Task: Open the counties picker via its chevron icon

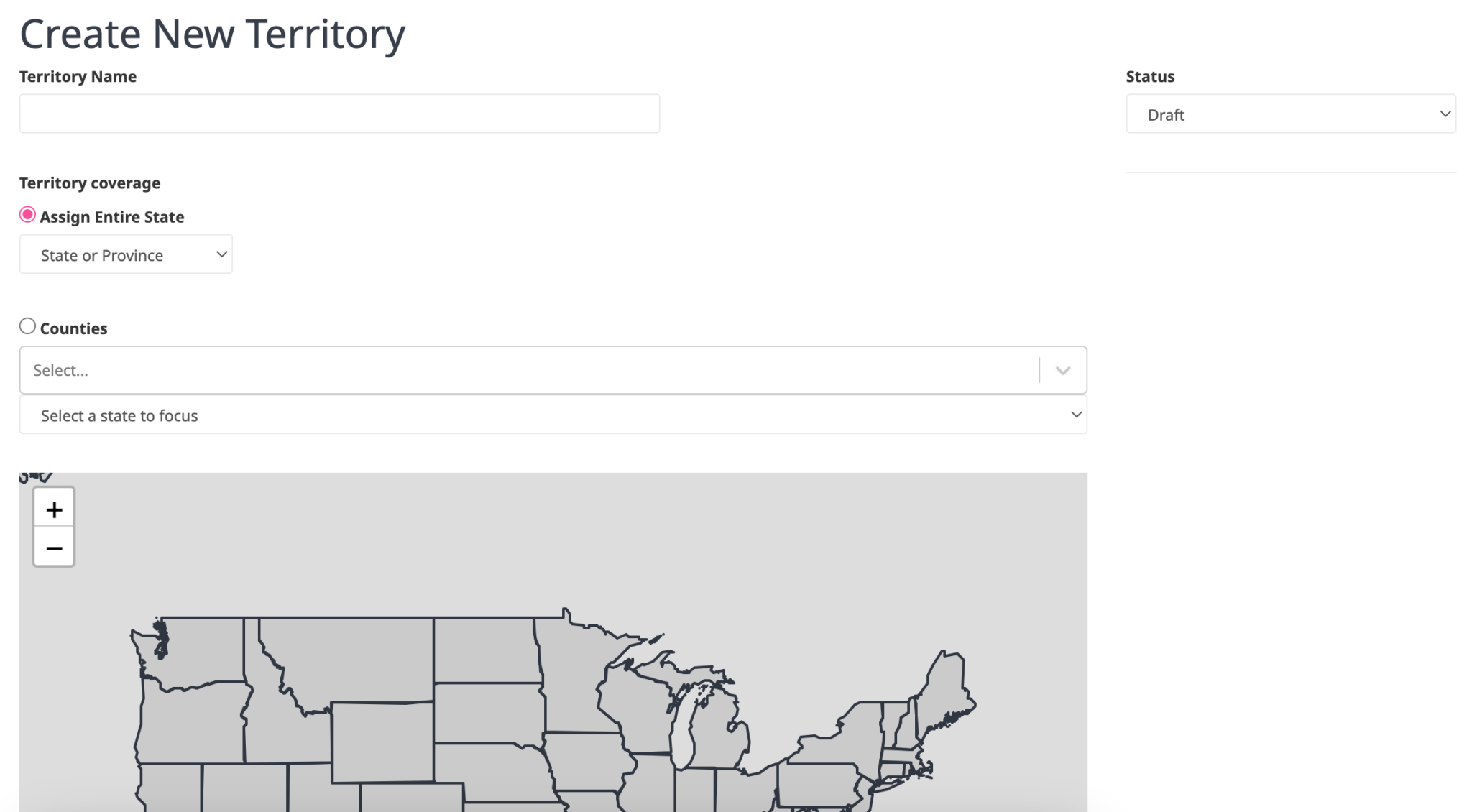Action: pyautogui.click(x=1062, y=370)
